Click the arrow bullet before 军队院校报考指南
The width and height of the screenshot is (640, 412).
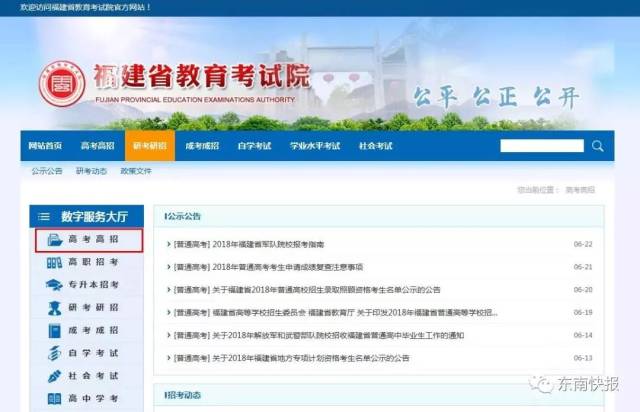169,244
